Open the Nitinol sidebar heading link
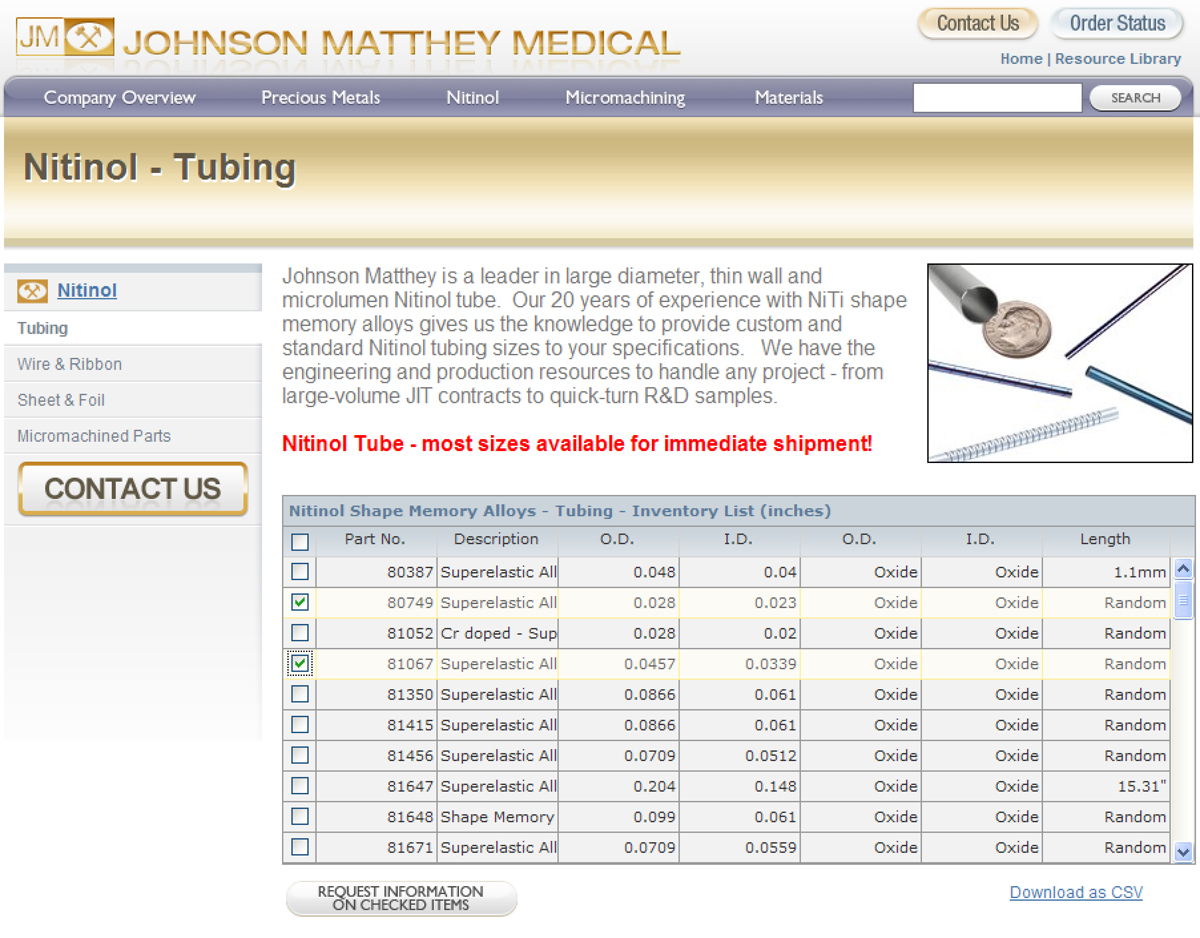The image size is (1200, 938). pyautogui.click(x=87, y=291)
